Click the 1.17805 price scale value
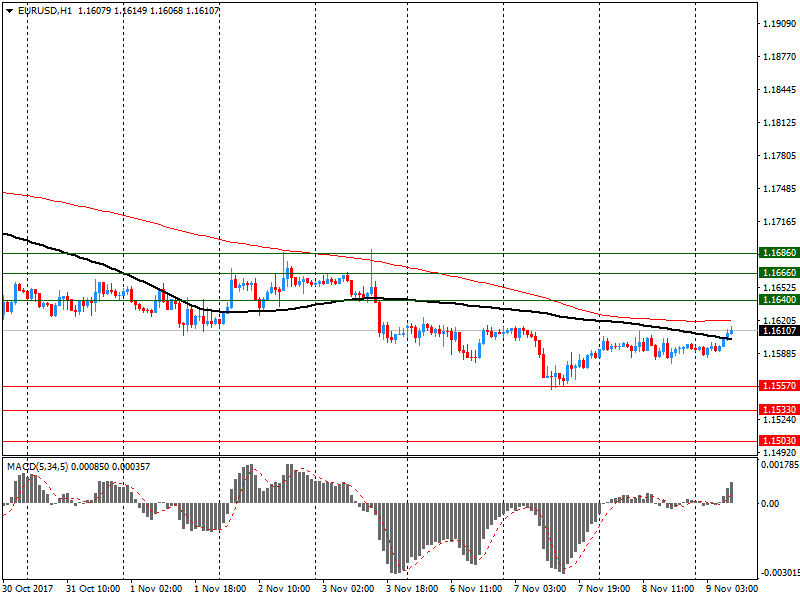Image resolution: width=800 pixels, height=600 pixels. click(x=779, y=156)
